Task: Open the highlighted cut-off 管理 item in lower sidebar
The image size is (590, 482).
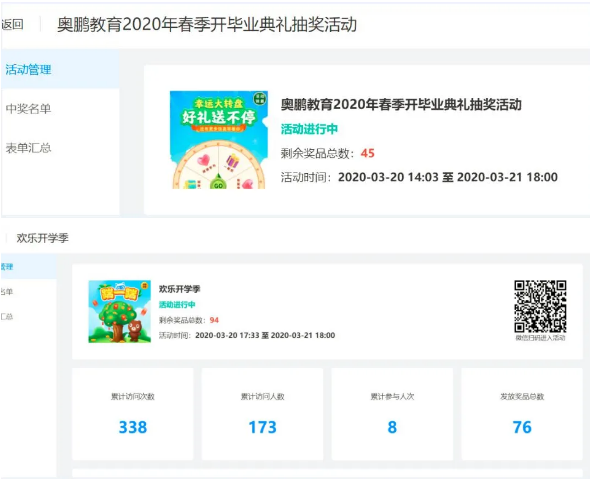Action: tap(29, 267)
